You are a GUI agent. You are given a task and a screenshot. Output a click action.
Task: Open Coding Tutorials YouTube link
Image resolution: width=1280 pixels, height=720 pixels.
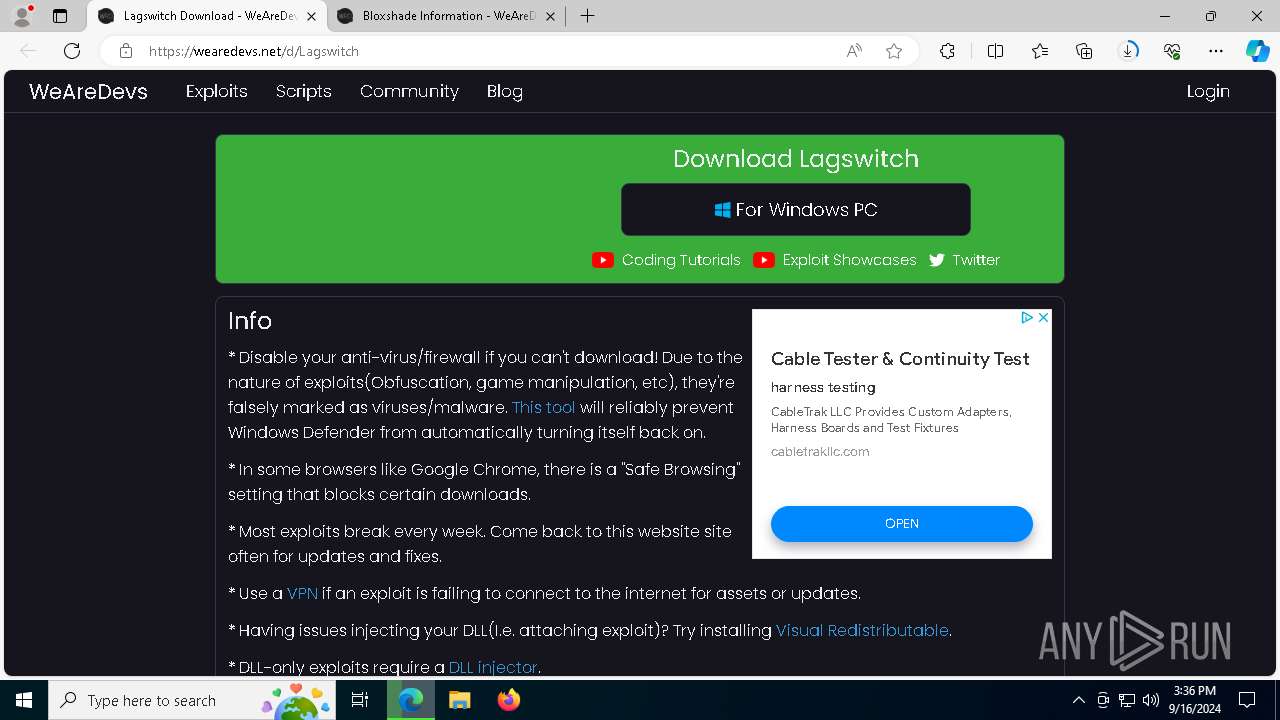tap(666, 260)
